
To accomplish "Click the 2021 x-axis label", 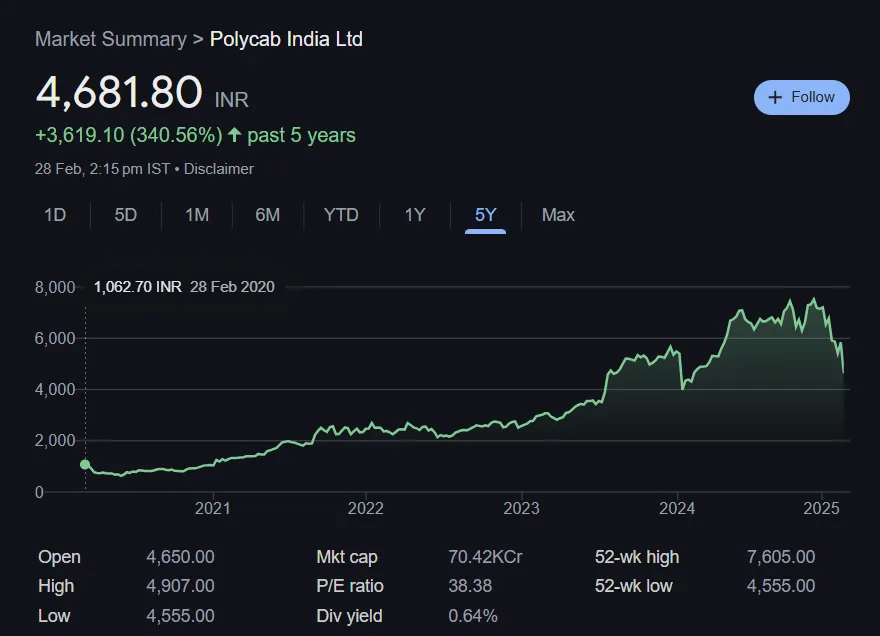I will [213, 509].
